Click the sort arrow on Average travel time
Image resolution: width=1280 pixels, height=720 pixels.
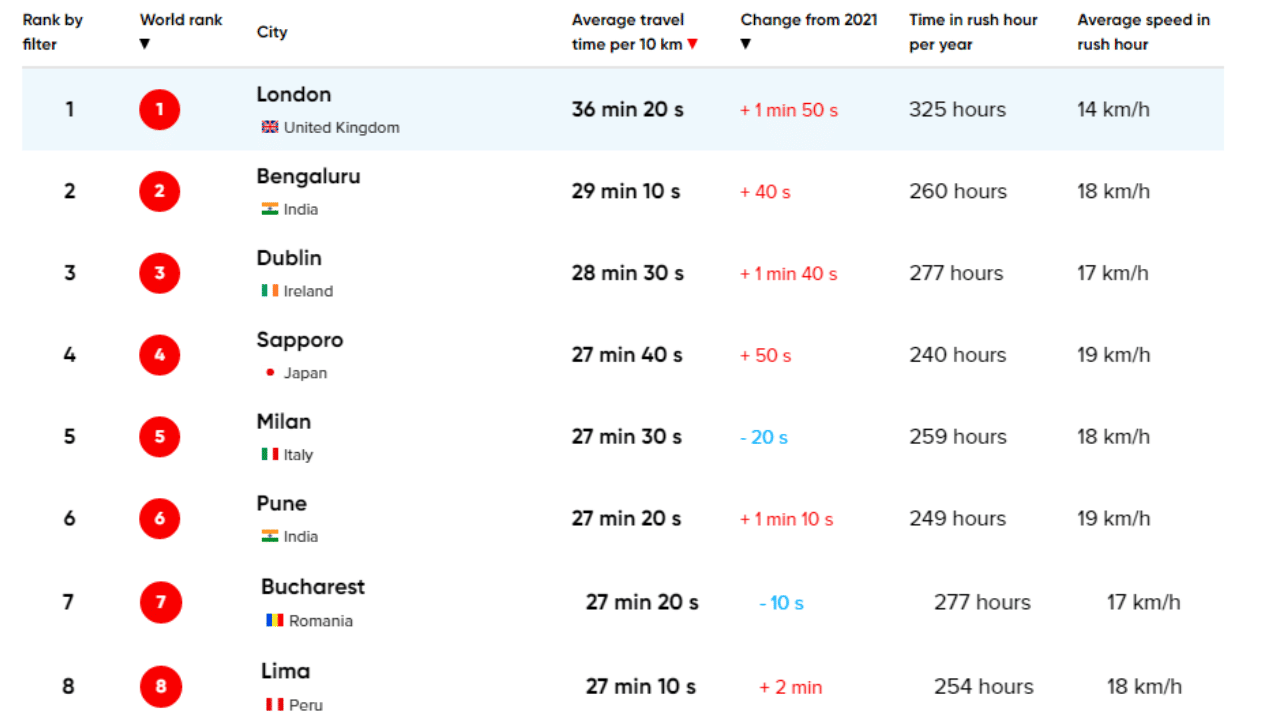click(x=694, y=43)
